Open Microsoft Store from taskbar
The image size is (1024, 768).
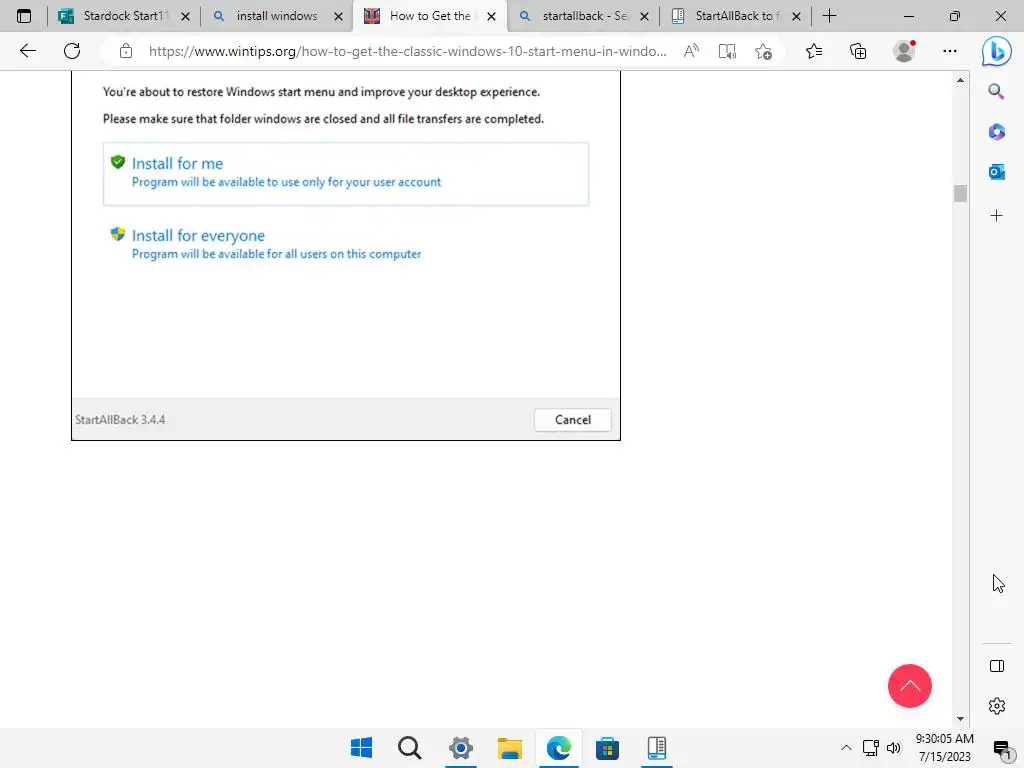607,748
